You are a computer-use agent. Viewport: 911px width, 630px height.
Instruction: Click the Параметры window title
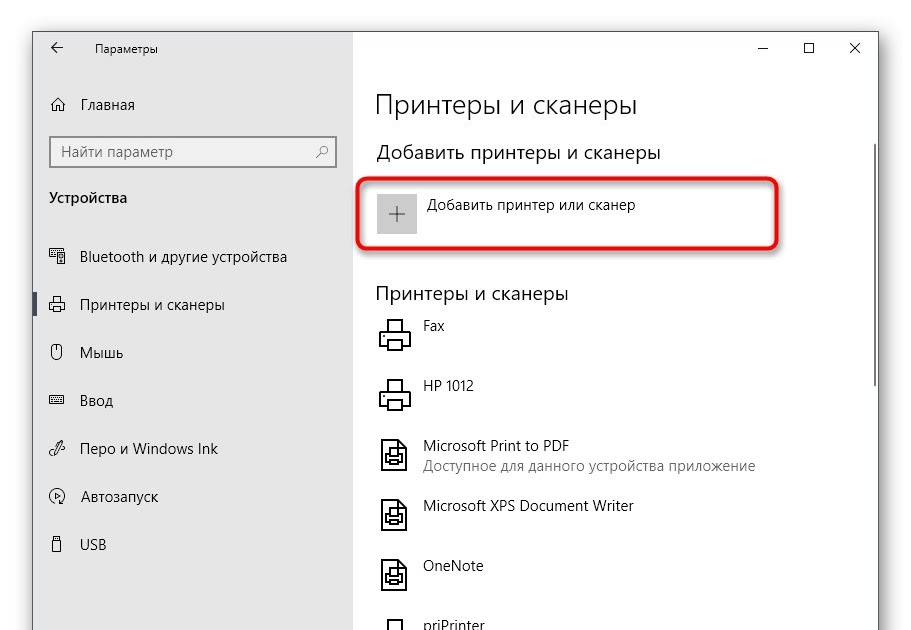point(126,49)
